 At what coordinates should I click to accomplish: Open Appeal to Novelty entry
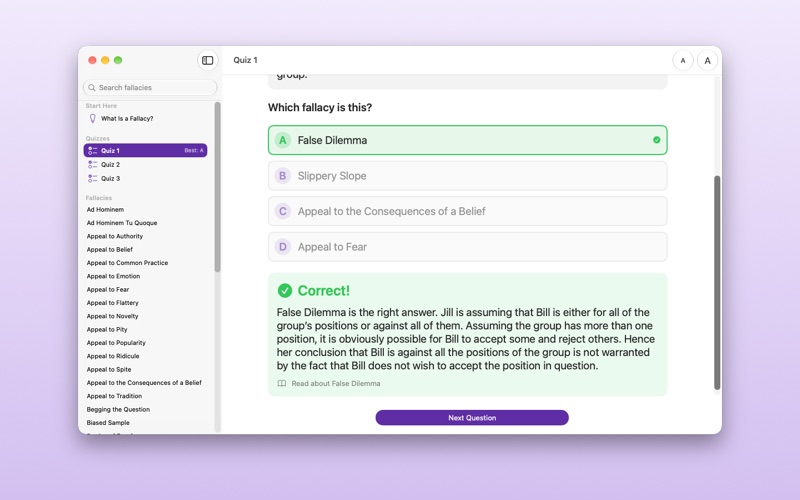(112, 316)
